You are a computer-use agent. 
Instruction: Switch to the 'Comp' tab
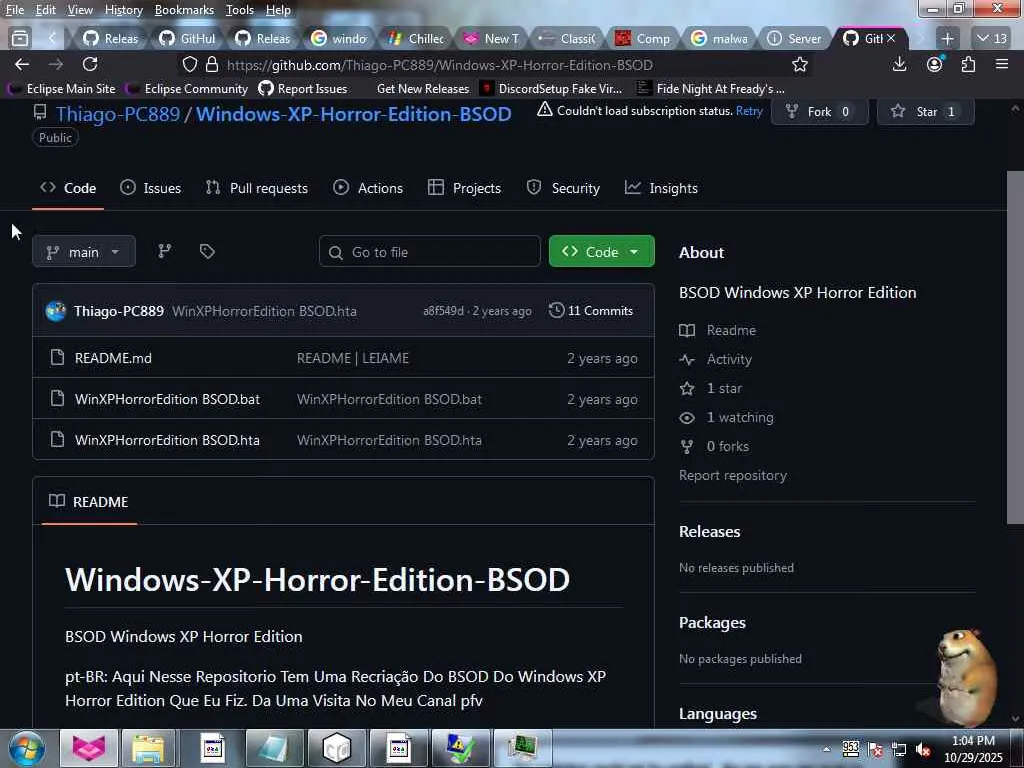[x=643, y=39]
